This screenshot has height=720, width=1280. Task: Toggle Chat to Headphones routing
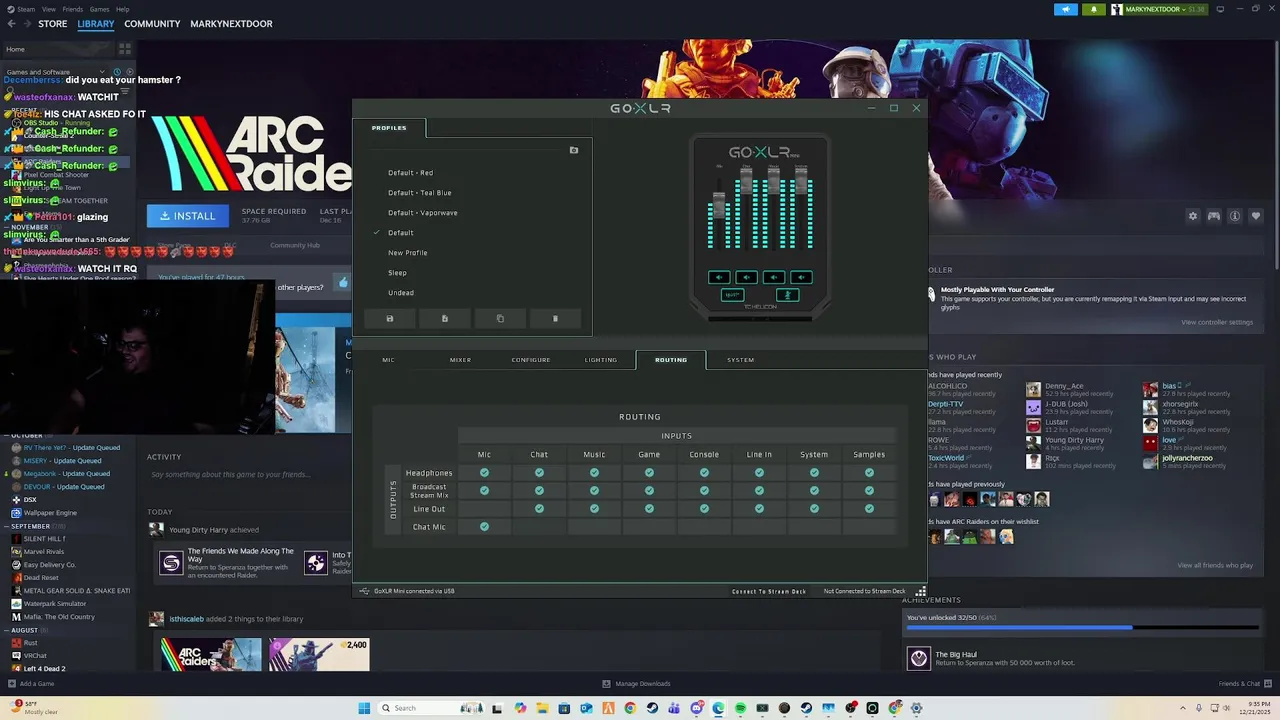(x=539, y=473)
